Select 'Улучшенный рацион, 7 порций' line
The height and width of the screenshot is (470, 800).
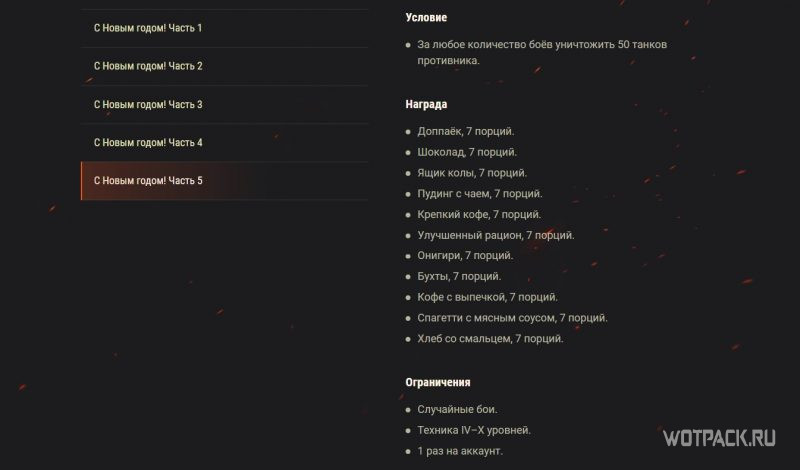(x=496, y=235)
